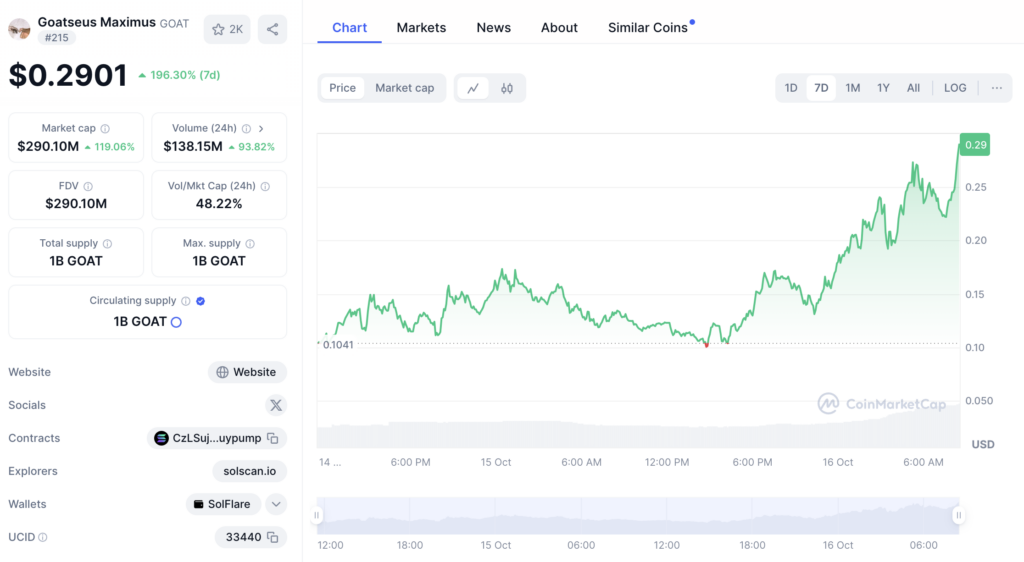1024x562 pixels.
Task: Open the Markets tab
Action: 421,27
